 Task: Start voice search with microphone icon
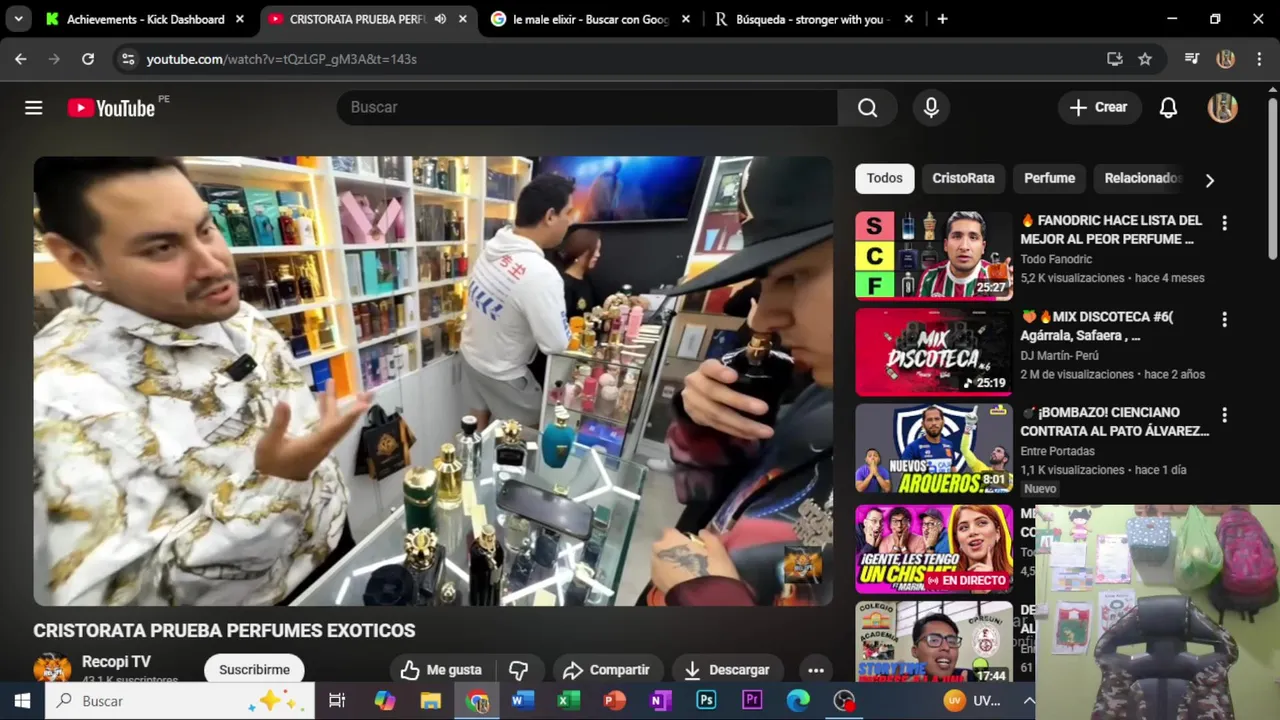[931, 107]
